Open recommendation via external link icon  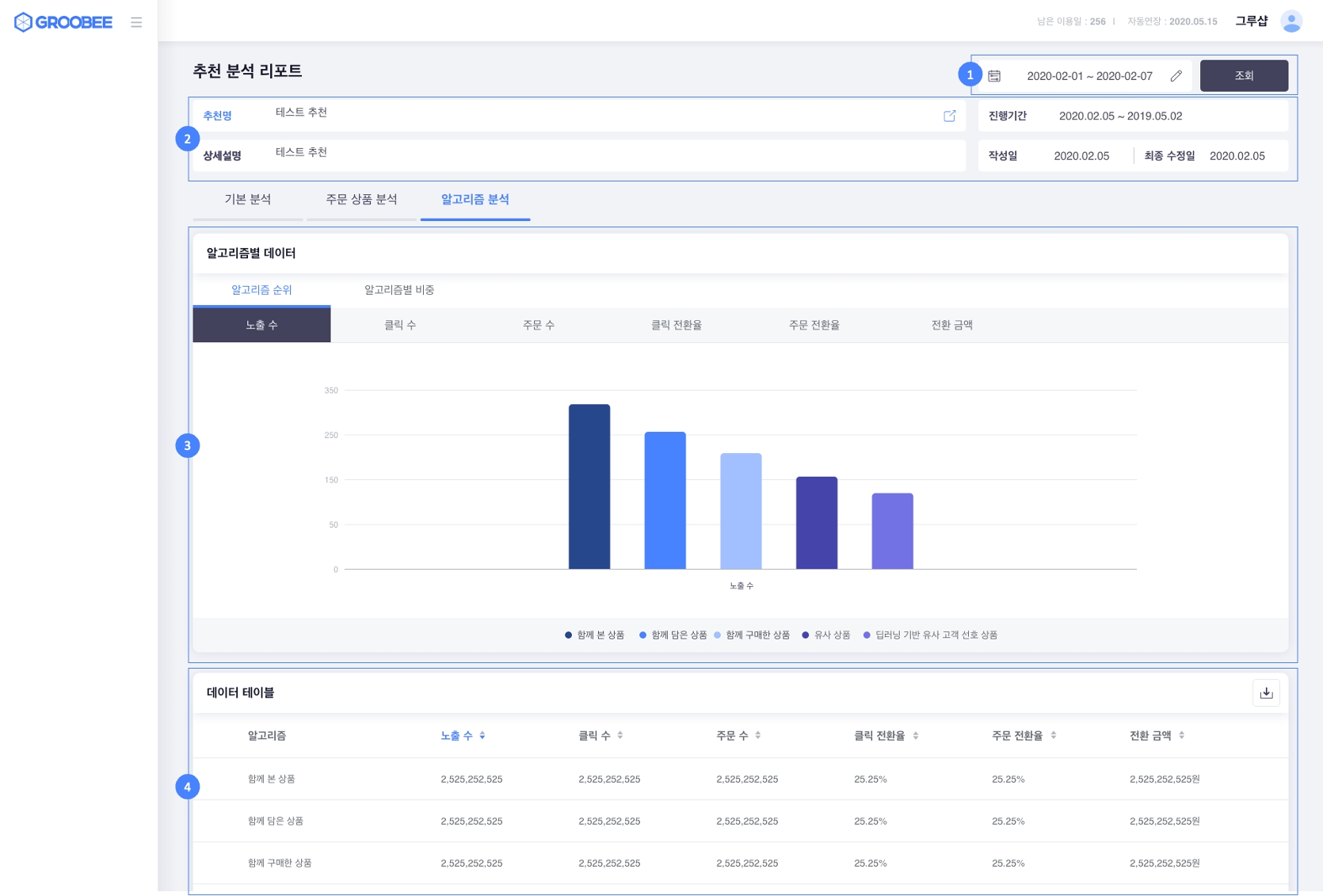tap(949, 116)
